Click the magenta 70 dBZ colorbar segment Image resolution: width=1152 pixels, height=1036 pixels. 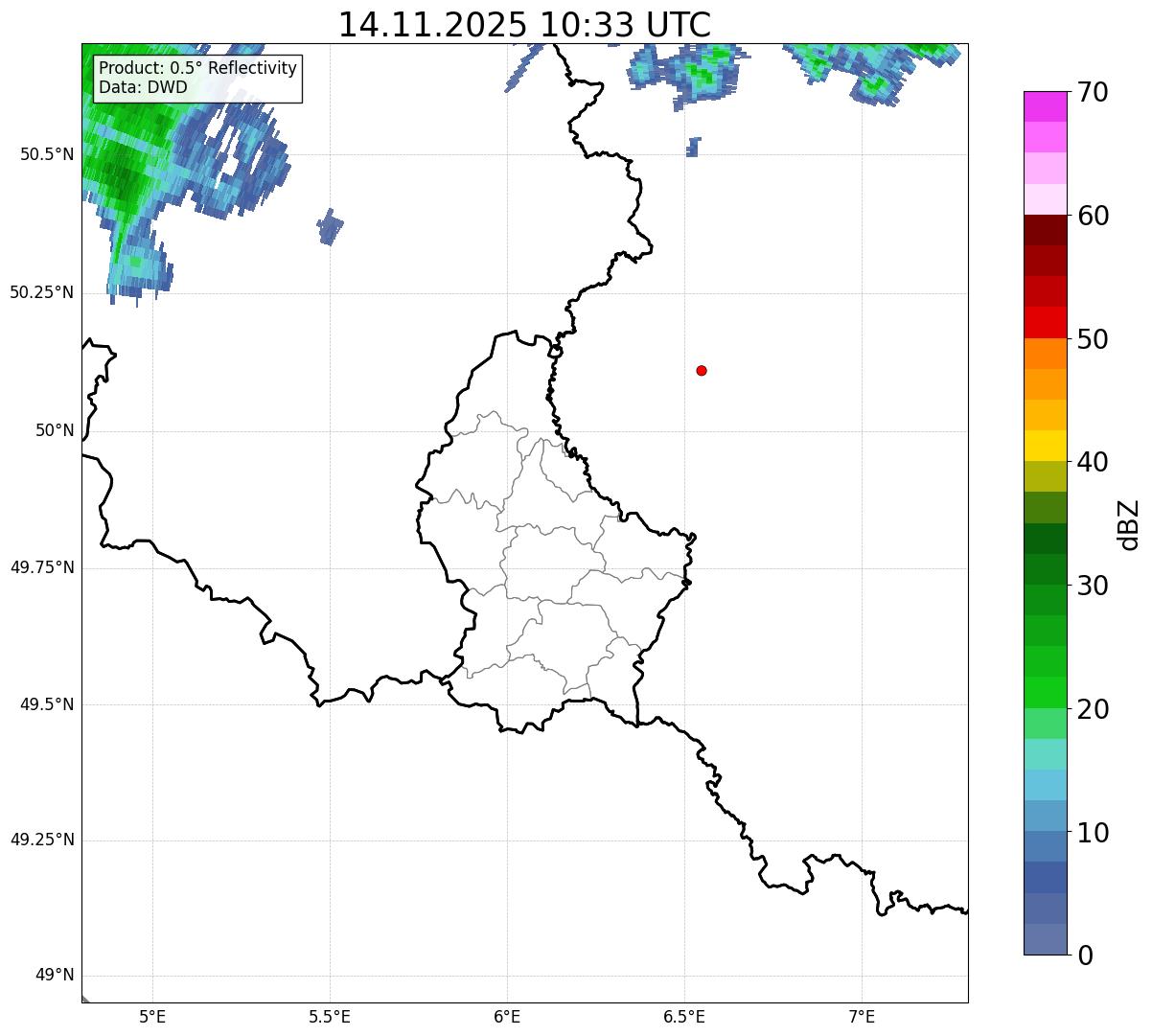[1046, 106]
